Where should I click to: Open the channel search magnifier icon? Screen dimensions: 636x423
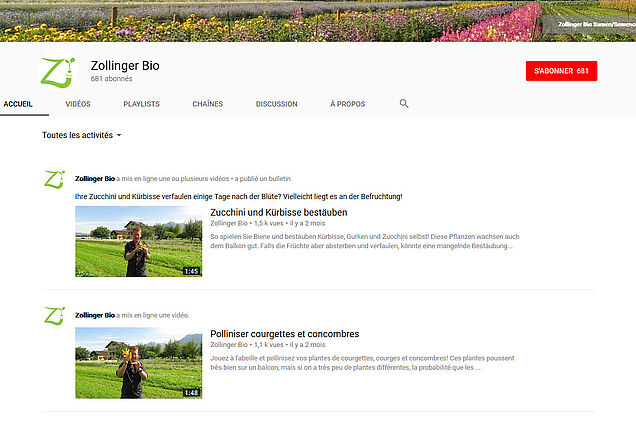(404, 103)
